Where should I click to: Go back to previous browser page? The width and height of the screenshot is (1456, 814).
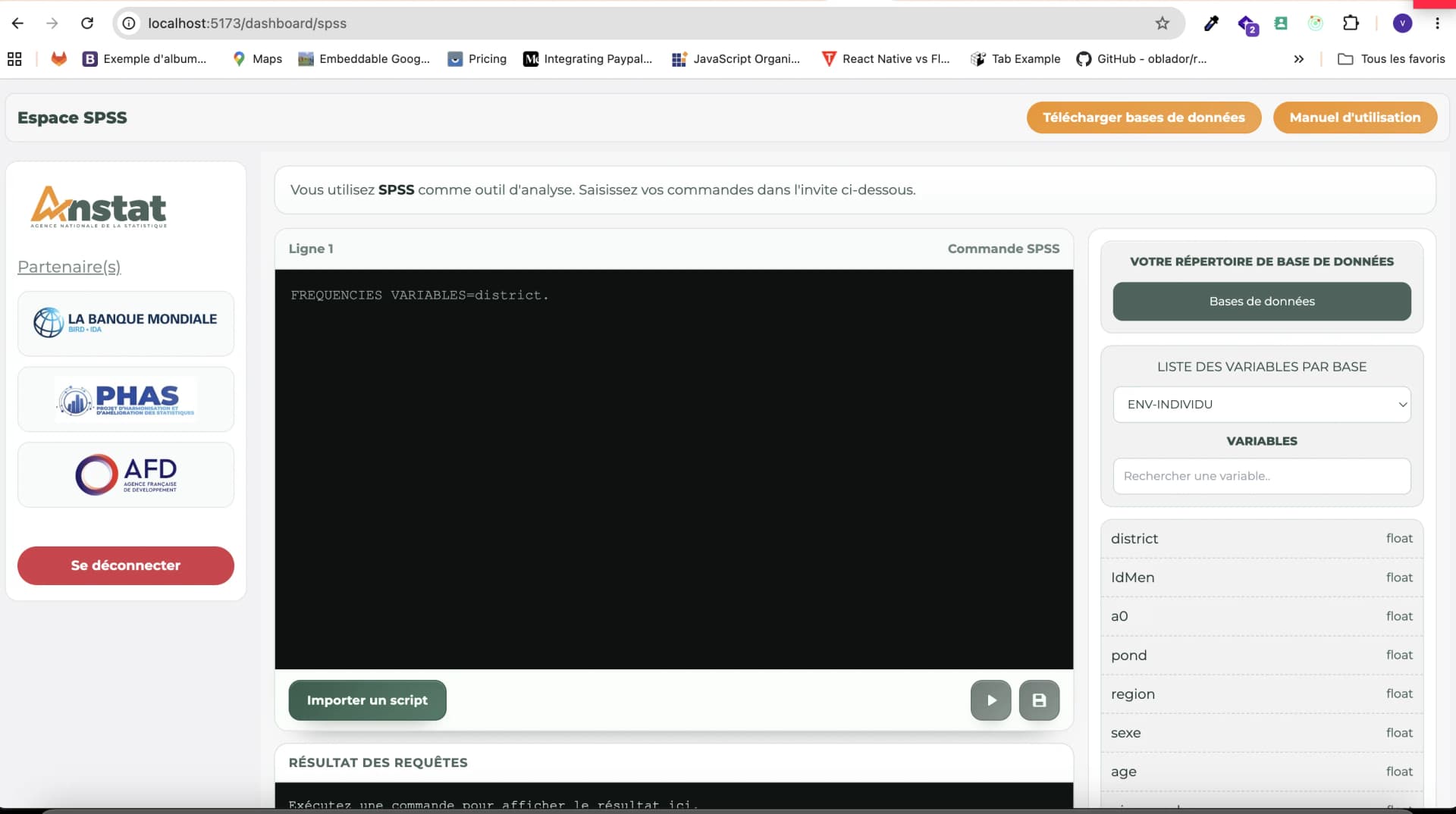[17, 23]
